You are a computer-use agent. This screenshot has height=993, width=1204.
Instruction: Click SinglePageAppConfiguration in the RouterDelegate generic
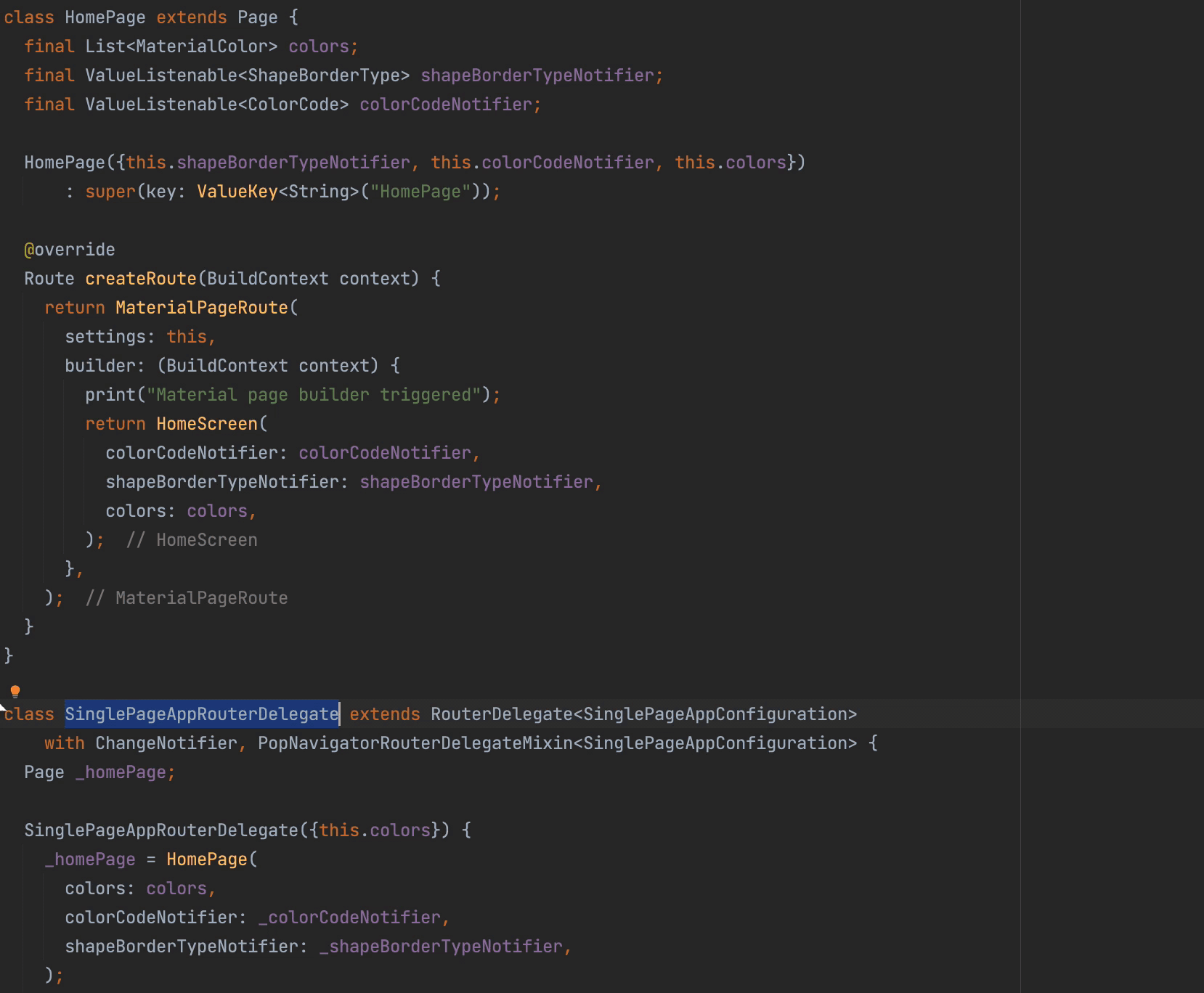click(715, 714)
